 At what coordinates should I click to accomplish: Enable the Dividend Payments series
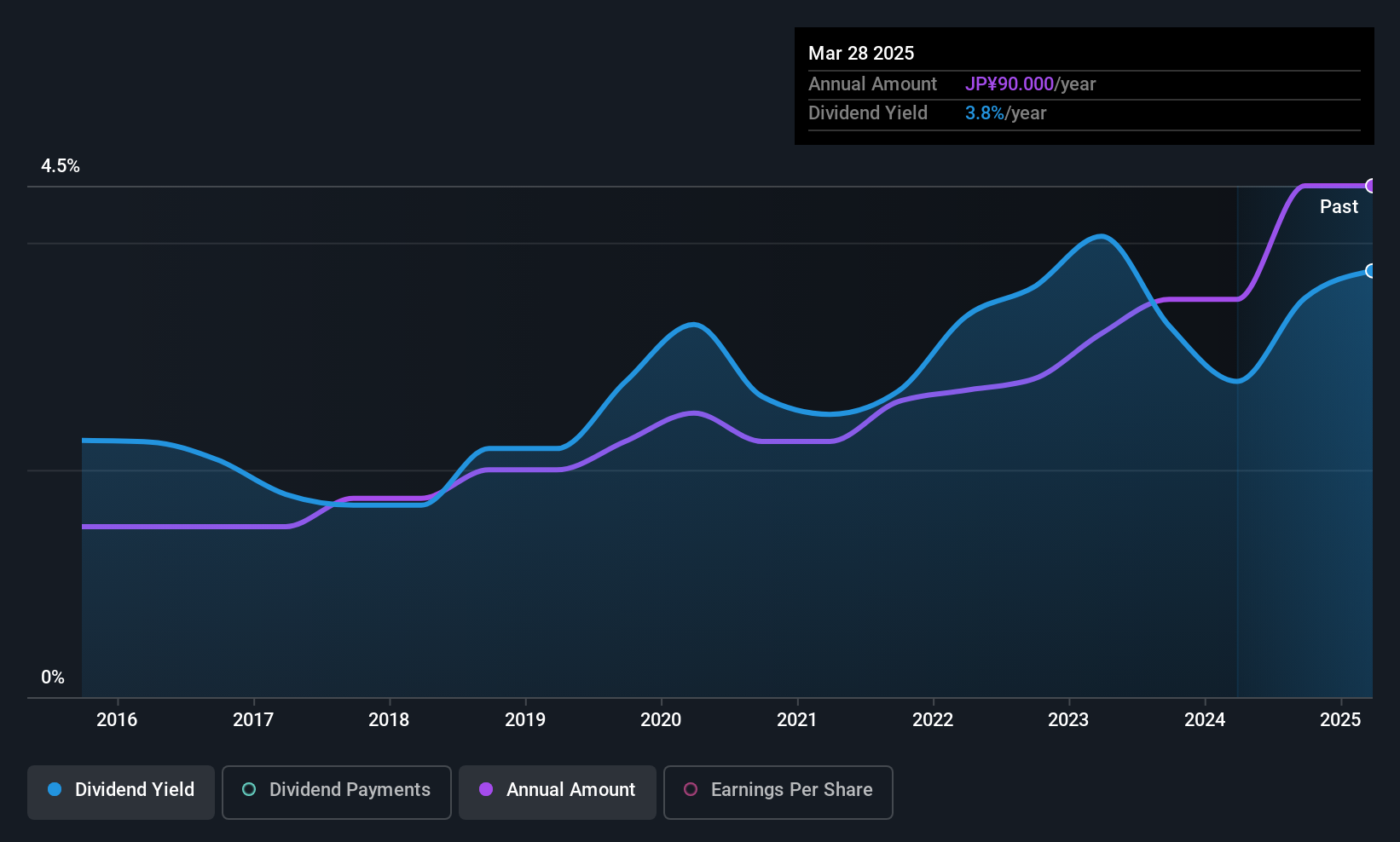337,793
